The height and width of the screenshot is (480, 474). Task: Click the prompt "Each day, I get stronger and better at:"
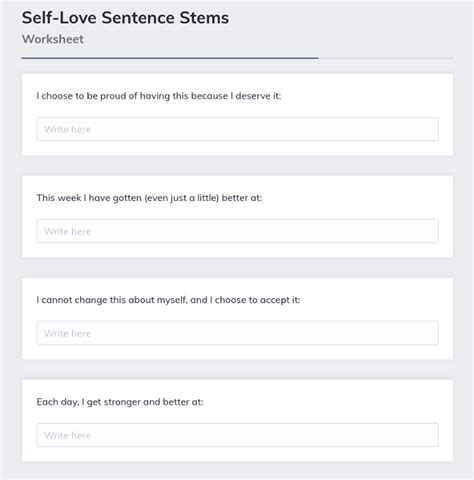120,402
